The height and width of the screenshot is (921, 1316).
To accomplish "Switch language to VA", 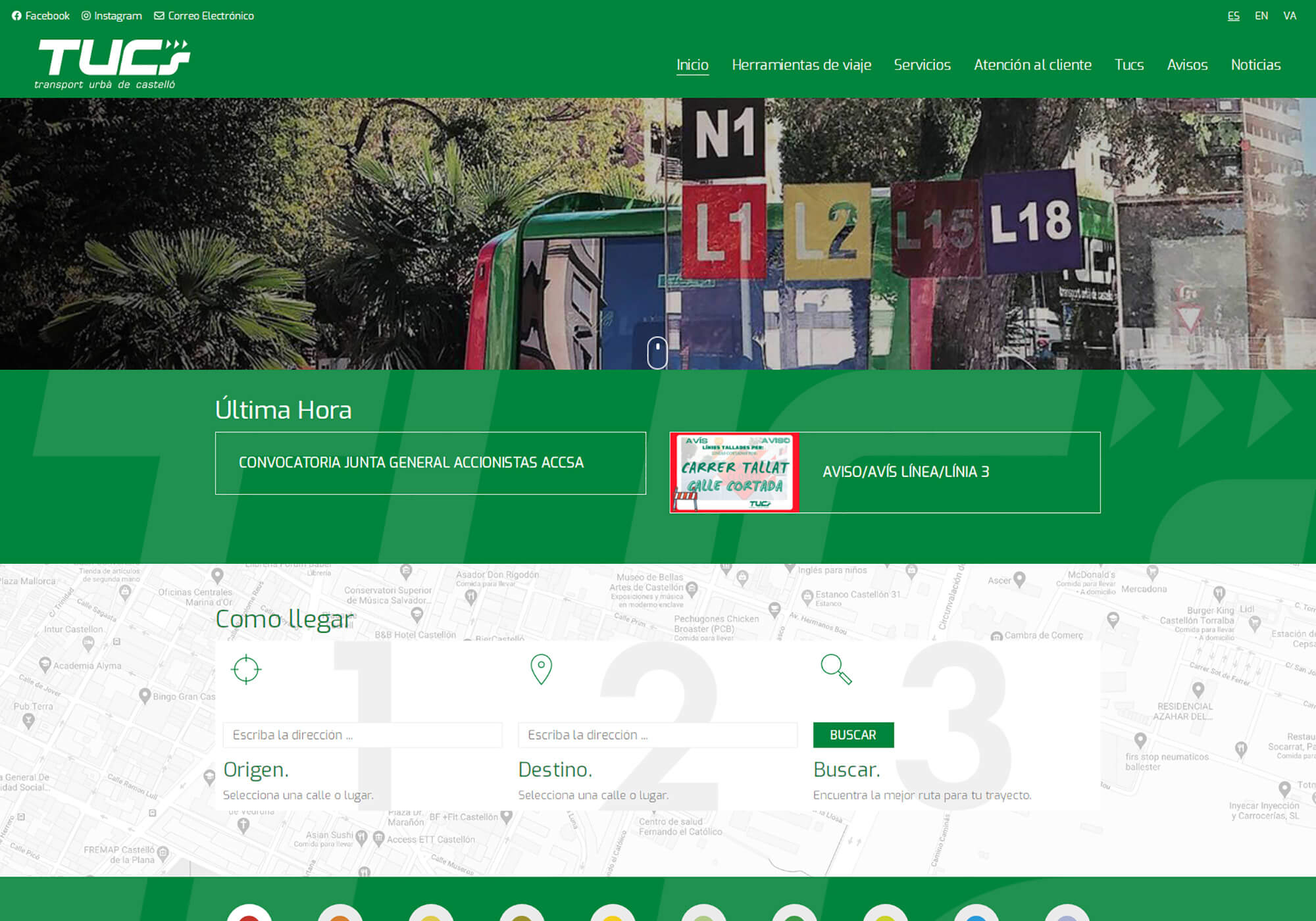I will pos(1289,16).
